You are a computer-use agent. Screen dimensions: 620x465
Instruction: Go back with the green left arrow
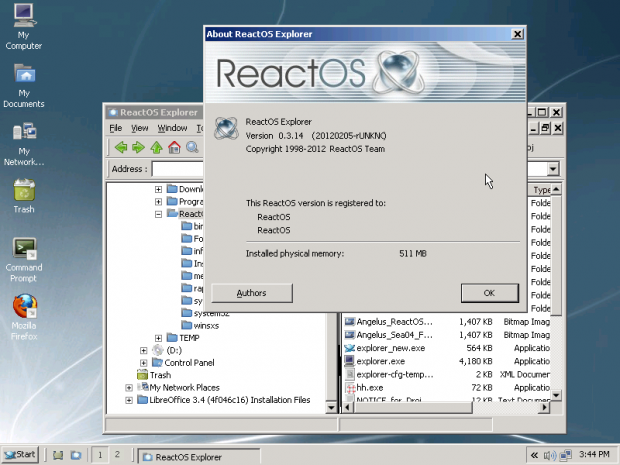pos(121,147)
